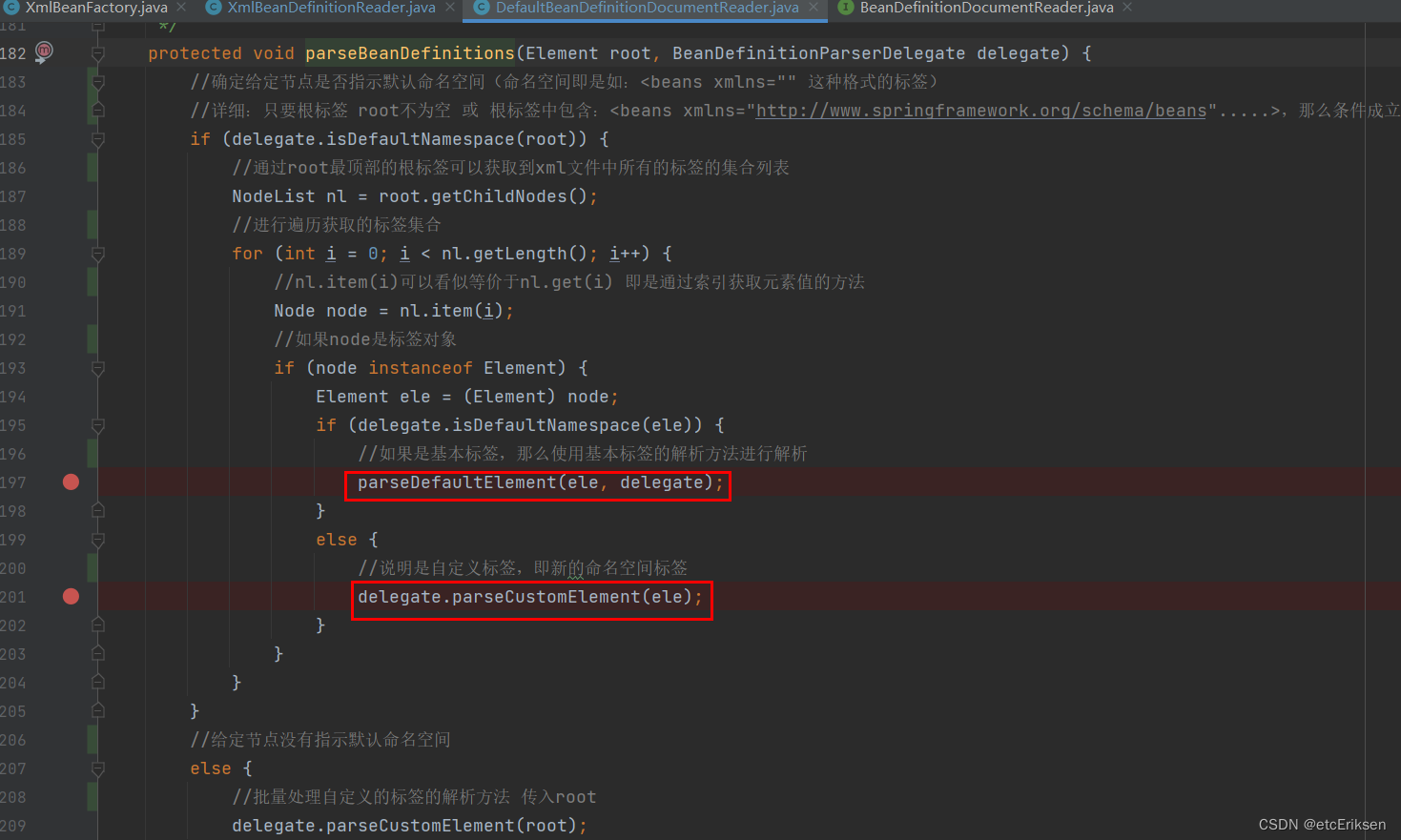Click delegate.parseCustomElement(ele) on line 201
Viewport: 1401px width, 840px height.
click(525, 597)
